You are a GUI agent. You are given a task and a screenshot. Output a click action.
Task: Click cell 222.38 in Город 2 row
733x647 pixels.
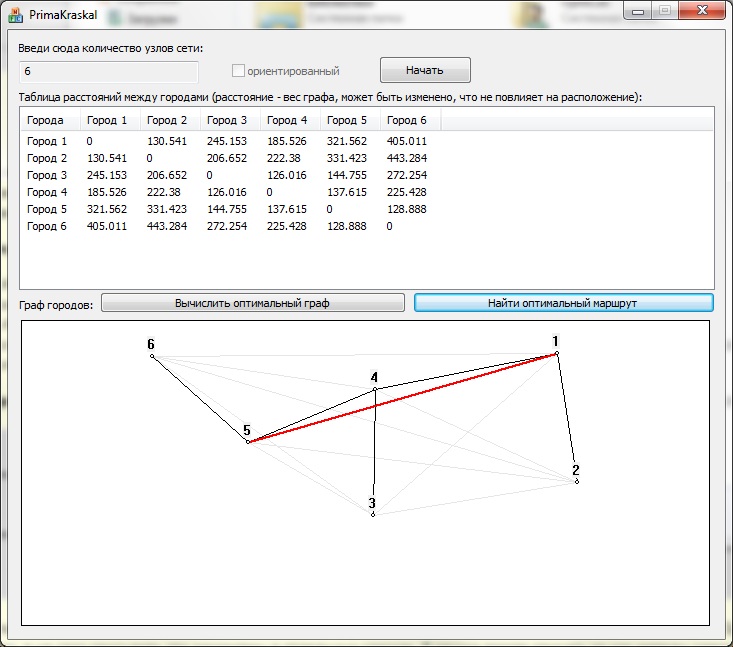pos(283,158)
